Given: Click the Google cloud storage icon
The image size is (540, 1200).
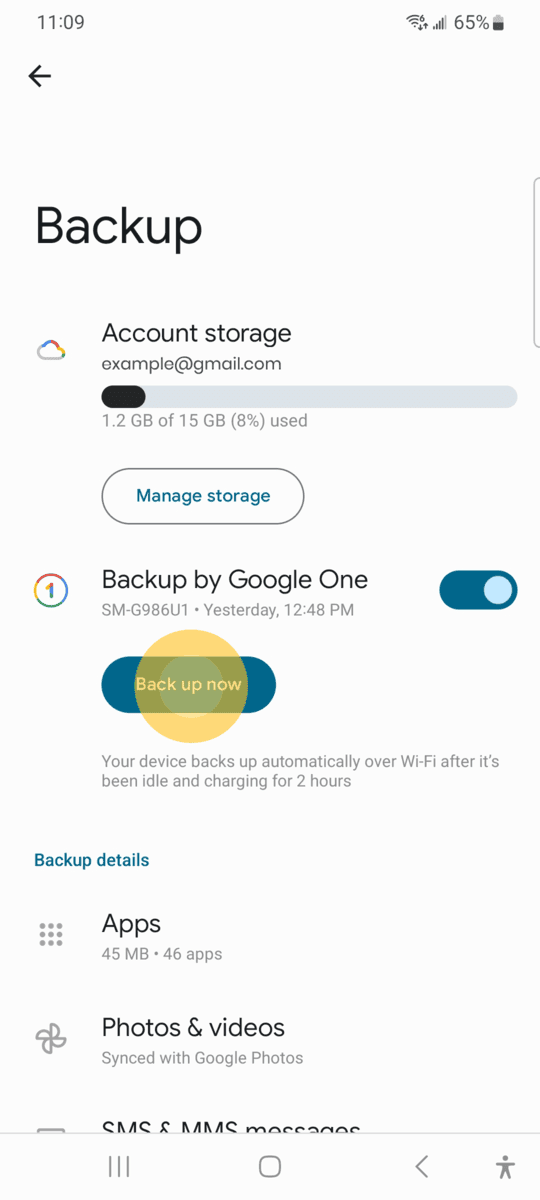Looking at the screenshot, I should (51, 351).
